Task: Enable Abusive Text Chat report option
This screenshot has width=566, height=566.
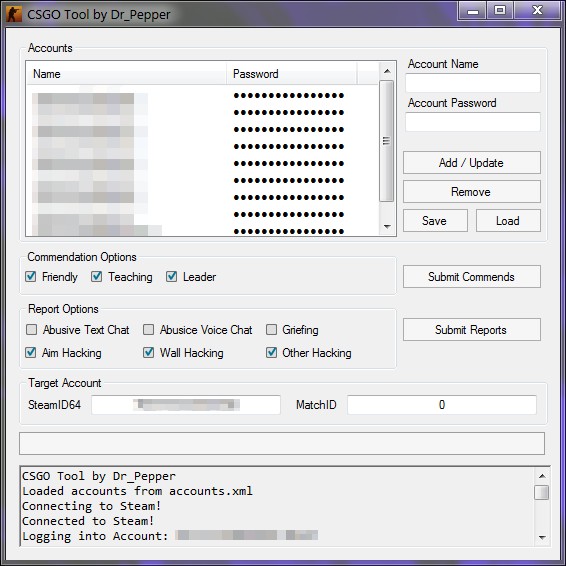Action: pos(31,330)
